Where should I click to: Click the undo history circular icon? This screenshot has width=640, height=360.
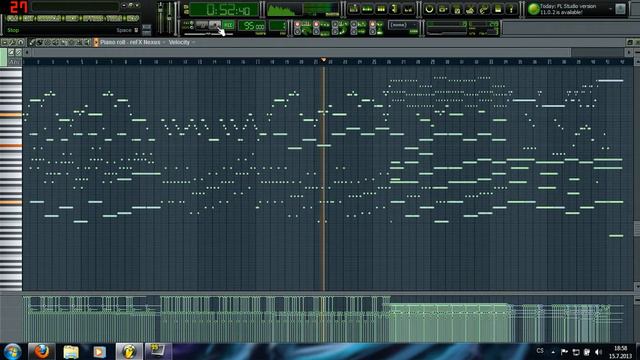point(429,9)
